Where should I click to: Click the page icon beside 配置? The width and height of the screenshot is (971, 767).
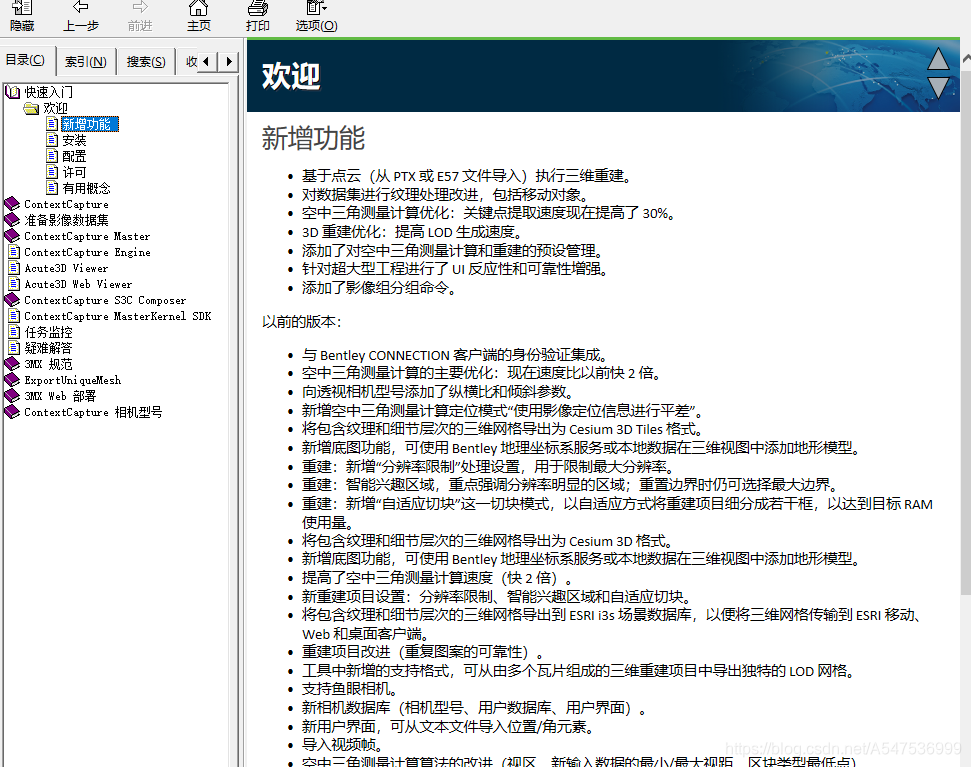coord(53,156)
